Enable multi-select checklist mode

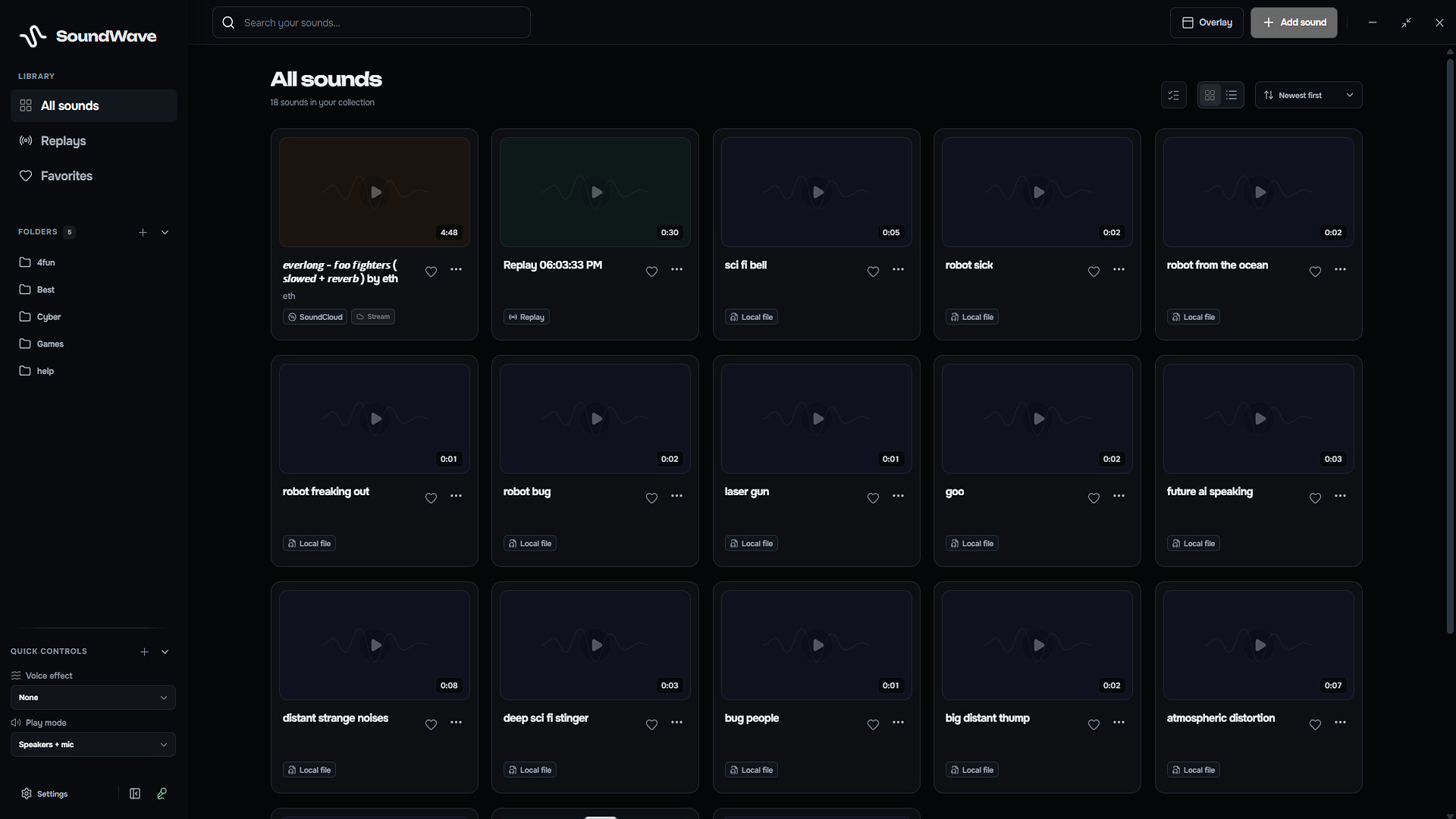click(x=1173, y=96)
